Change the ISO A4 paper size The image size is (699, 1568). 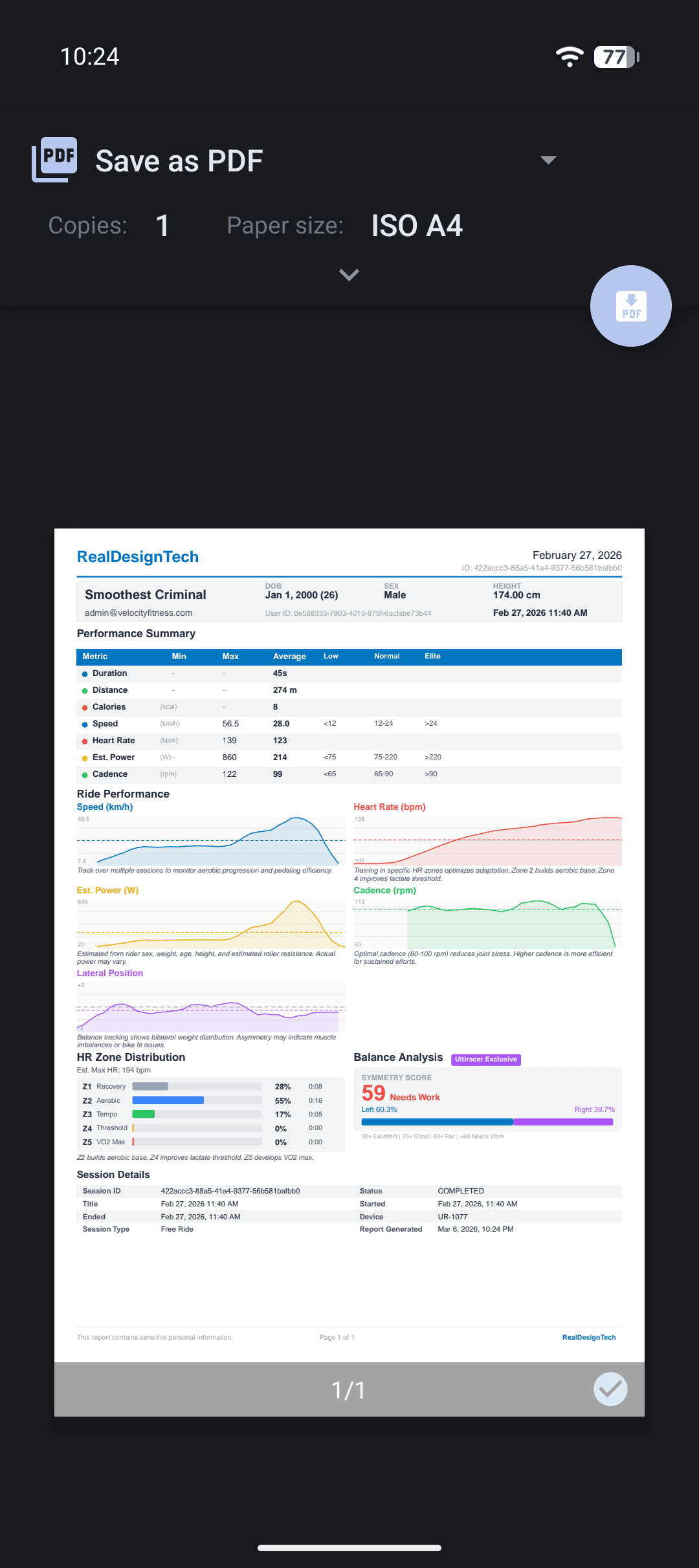[417, 226]
